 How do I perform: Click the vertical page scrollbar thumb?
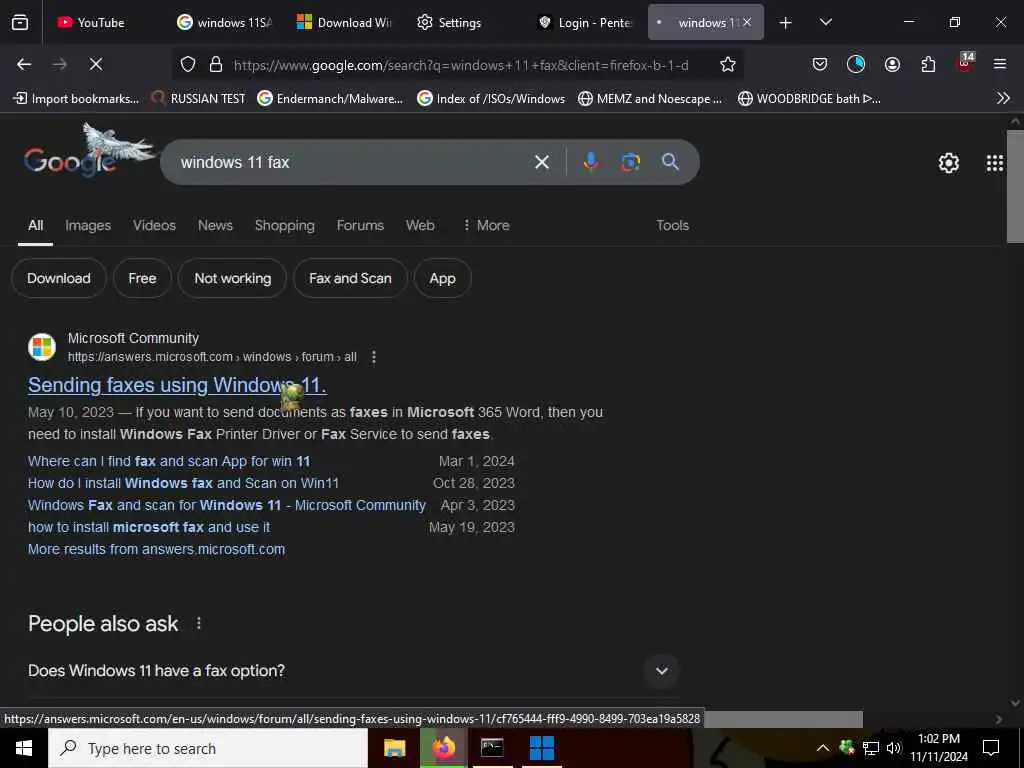1015,187
